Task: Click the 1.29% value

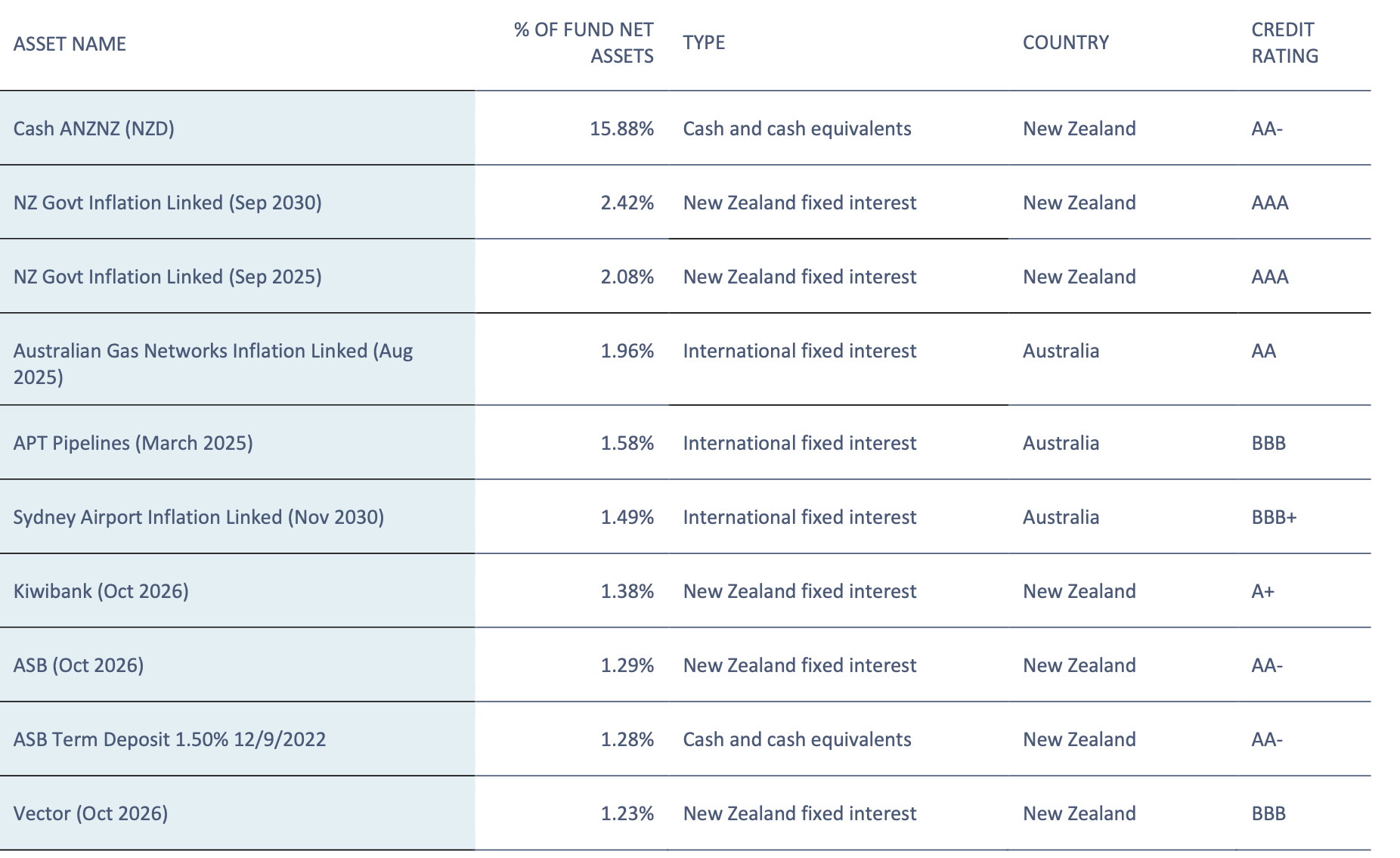Action: [627, 665]
